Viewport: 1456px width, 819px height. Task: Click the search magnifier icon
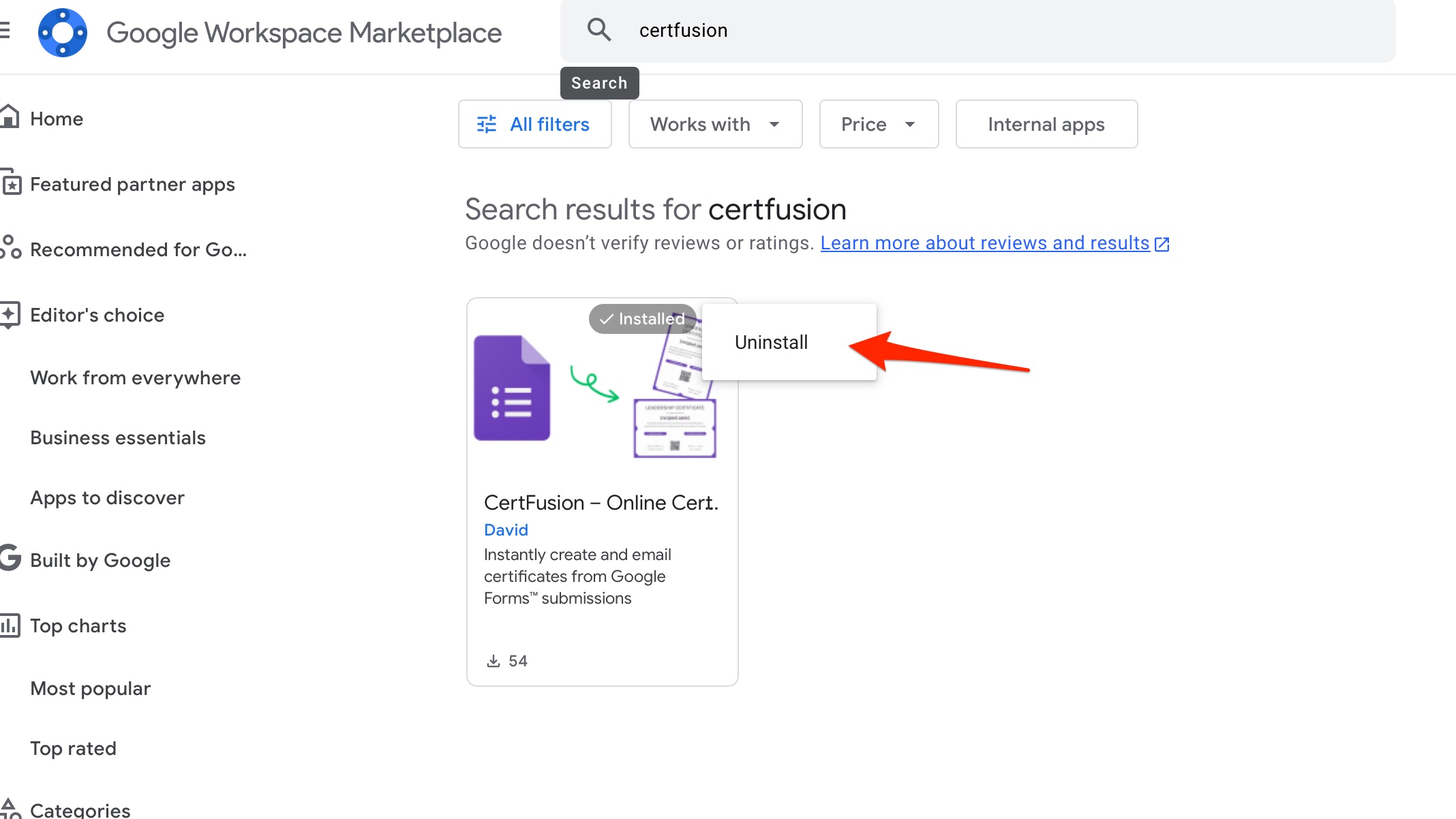(598, 29)
